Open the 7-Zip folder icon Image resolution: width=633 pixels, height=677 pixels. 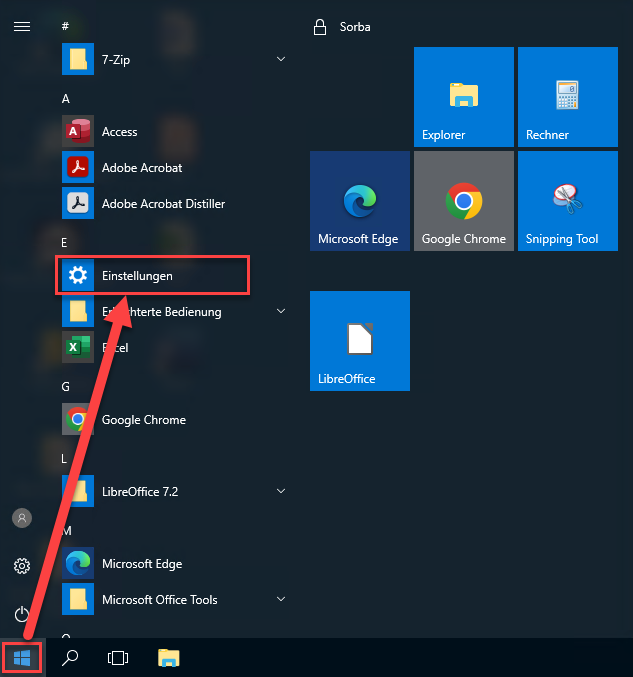tap(78, 59)
